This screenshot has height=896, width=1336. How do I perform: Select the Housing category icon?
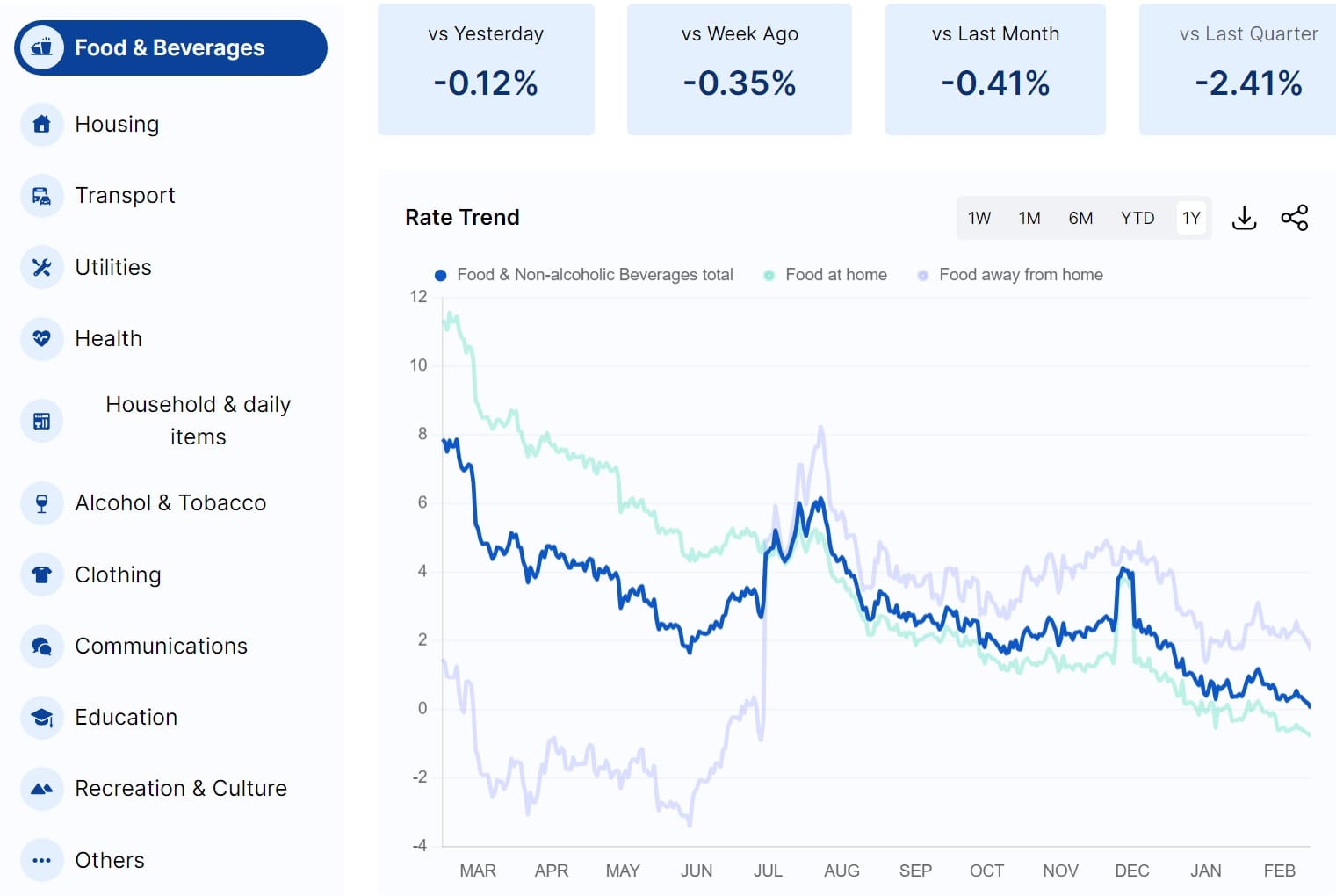tap(41, 124)
